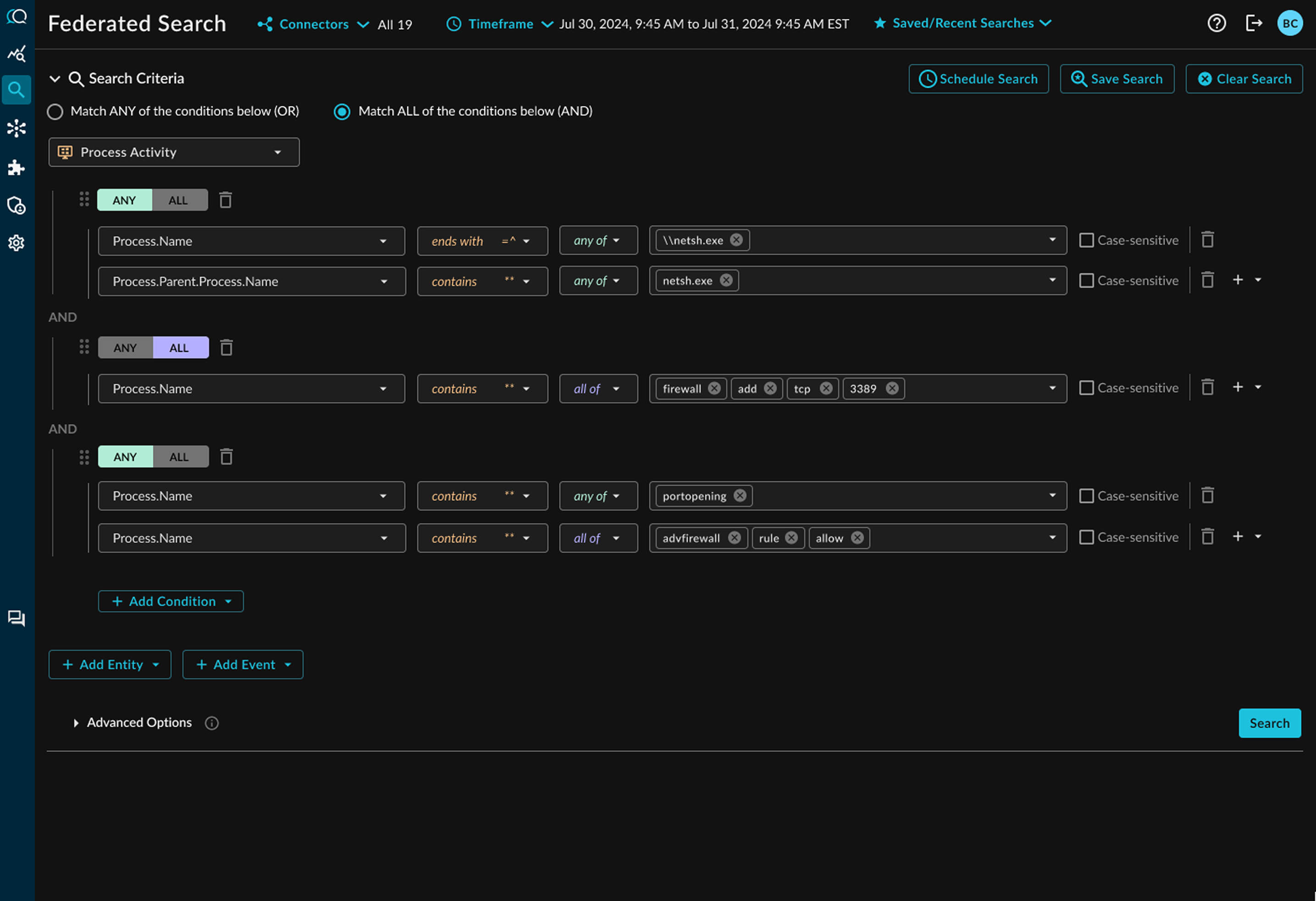Delete the firewall add tcp condition row
Screen dimensions: 1316x901
point(1207,388)
